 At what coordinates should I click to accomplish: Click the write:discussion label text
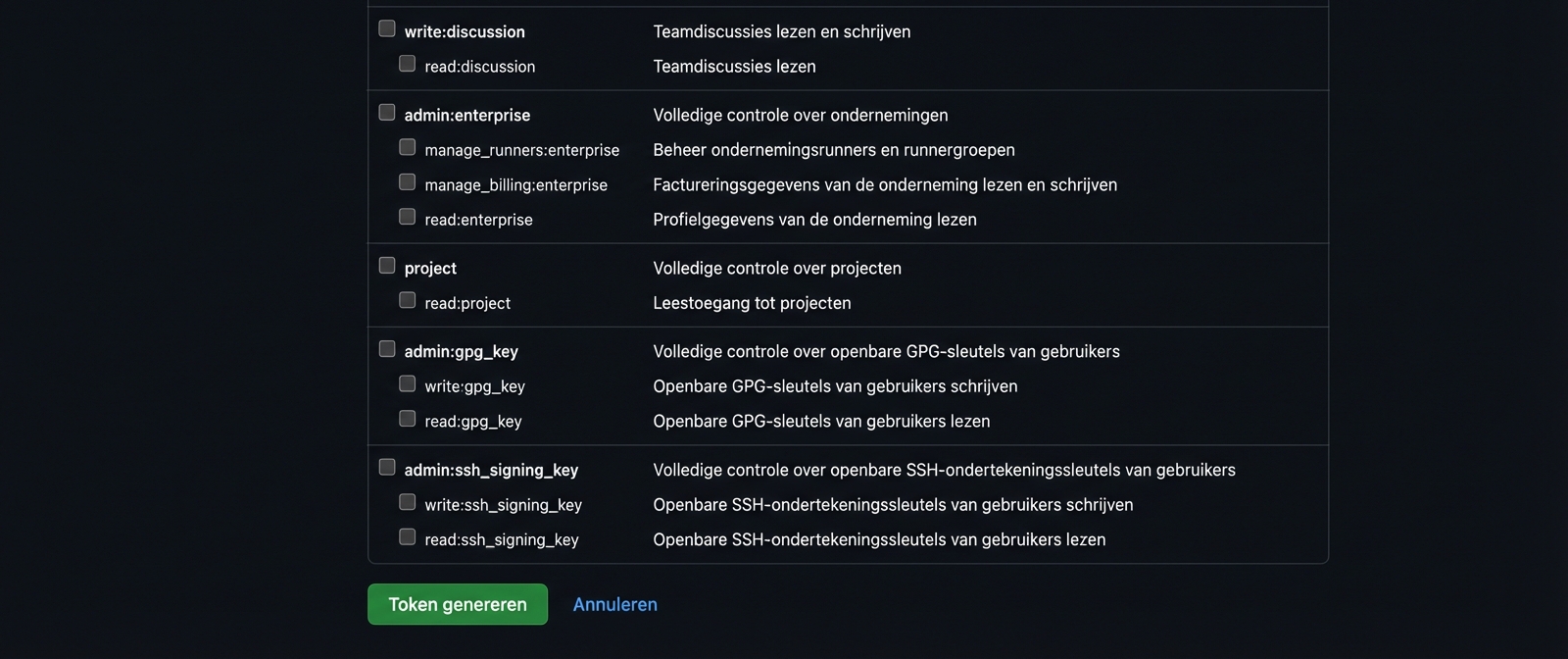(x=465, y=31)
